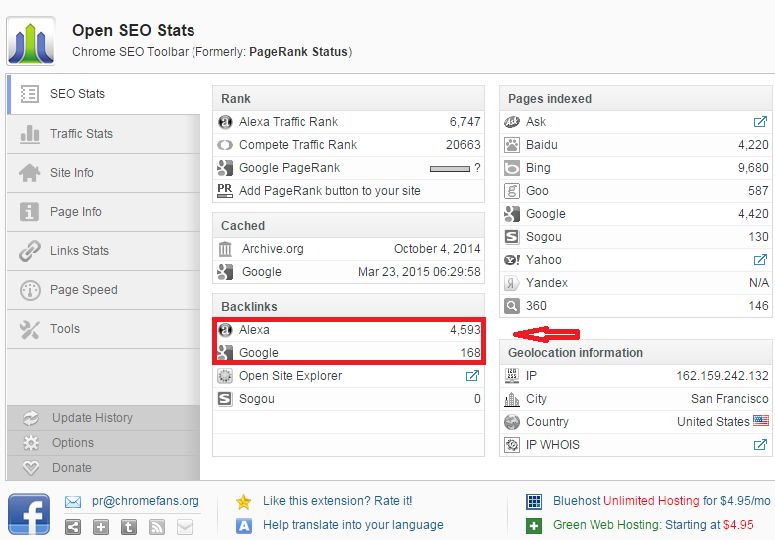Image resolution: width=775 pixels, height=540 pixels.
Task: Click the Archive.org building icon
Action: 225,249
